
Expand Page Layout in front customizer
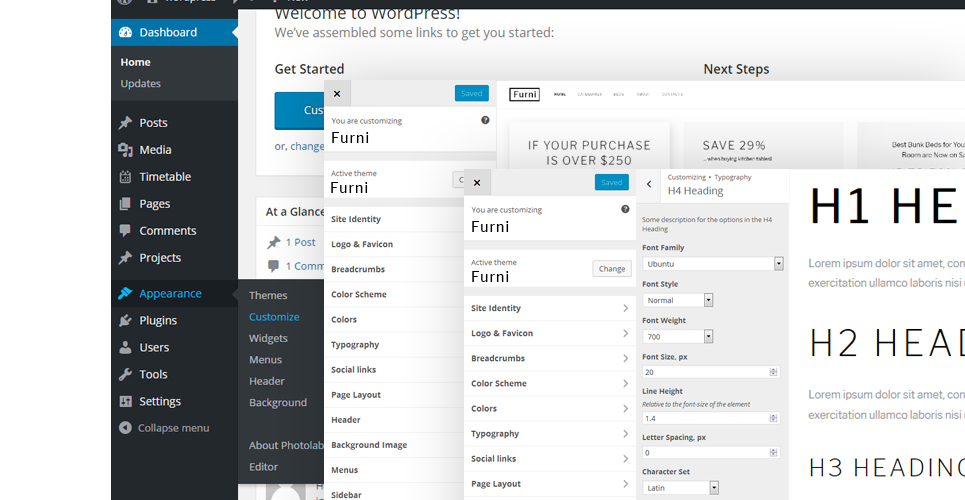coord(550,484)
